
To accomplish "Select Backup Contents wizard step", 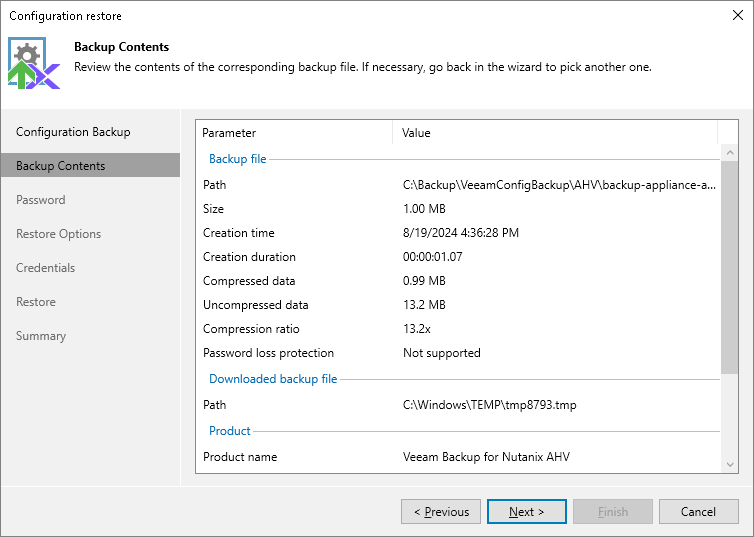I will tap(60, 166).
